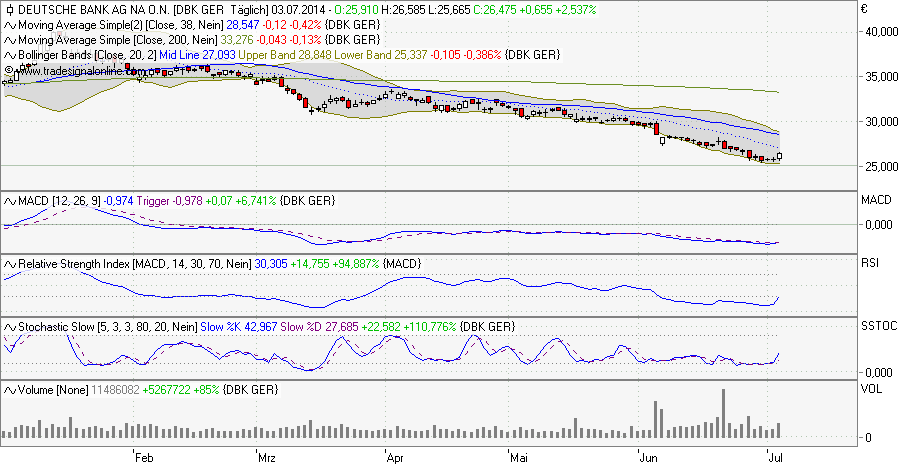Click the daily change +2,537%
This screenshot has width=922, height=465.
(575, 10)
